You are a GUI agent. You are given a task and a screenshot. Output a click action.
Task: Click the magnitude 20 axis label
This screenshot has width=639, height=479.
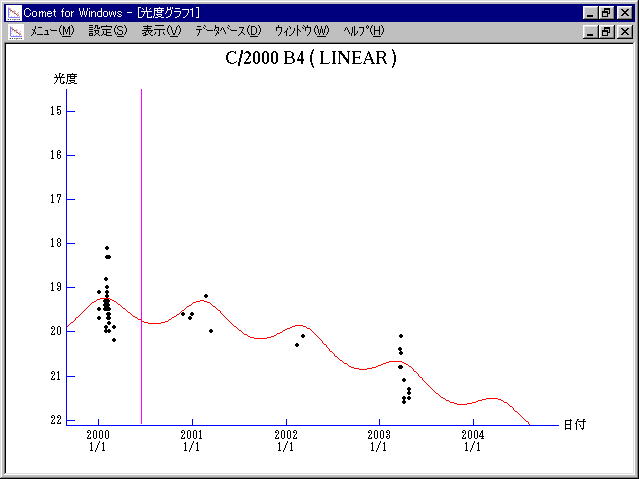coord(56,331)
